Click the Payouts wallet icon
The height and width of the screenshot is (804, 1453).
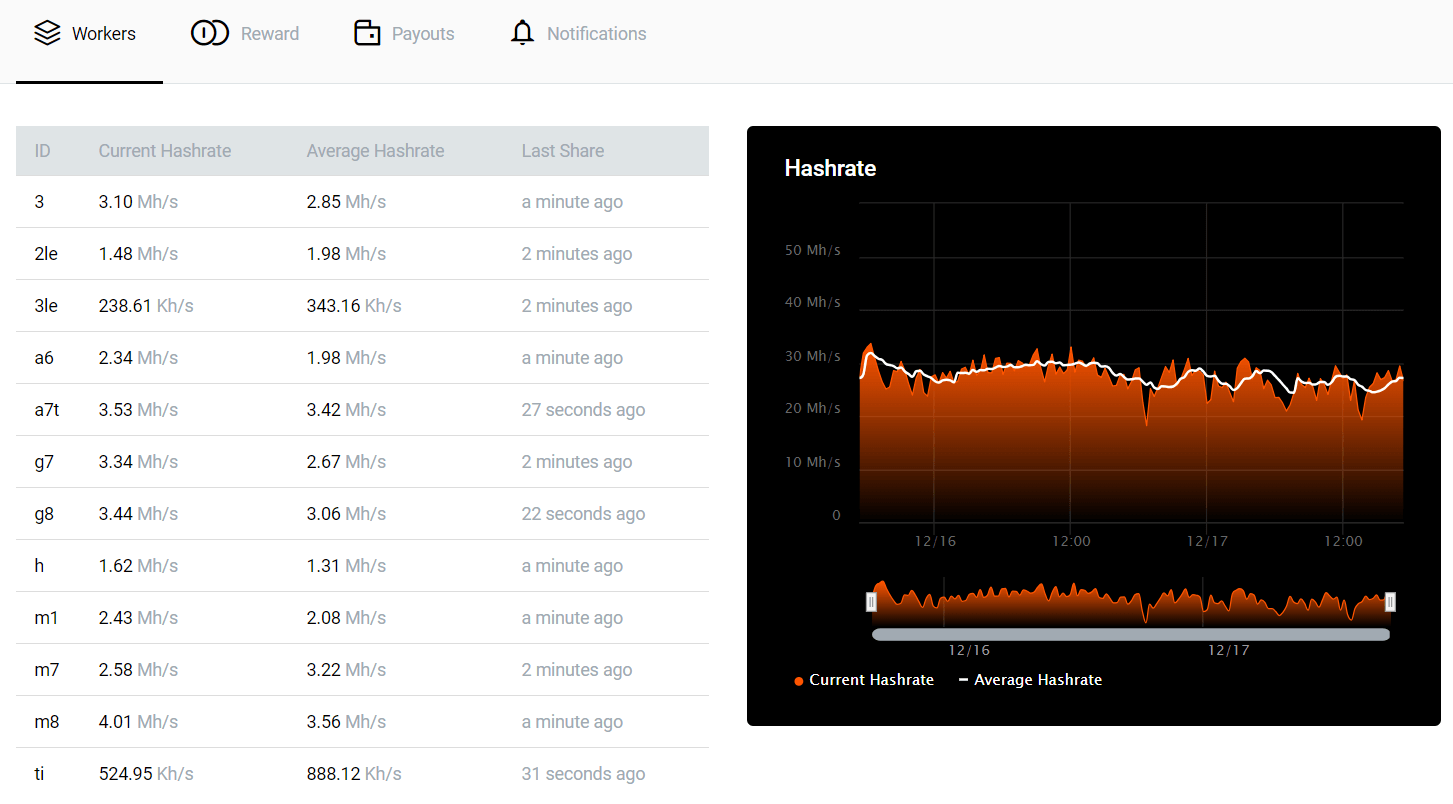(x=367, y=34)
